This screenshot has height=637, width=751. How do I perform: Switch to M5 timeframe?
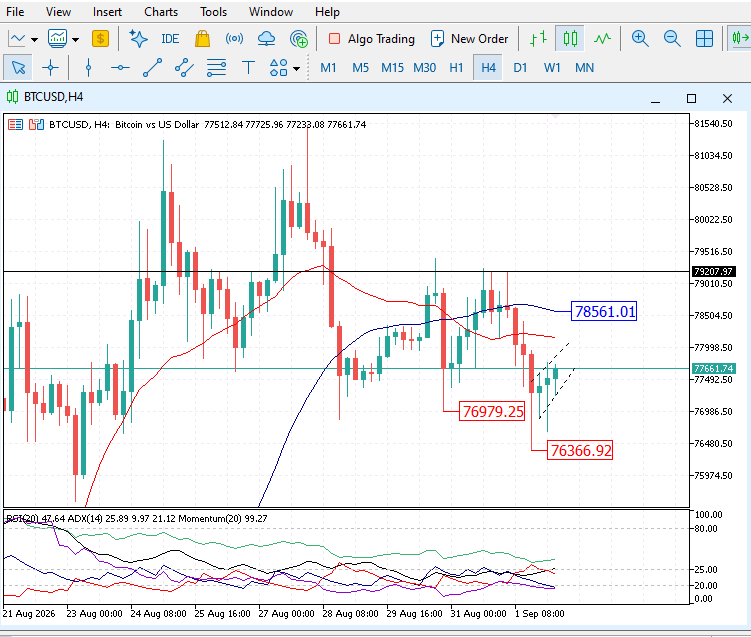[360, 68]
